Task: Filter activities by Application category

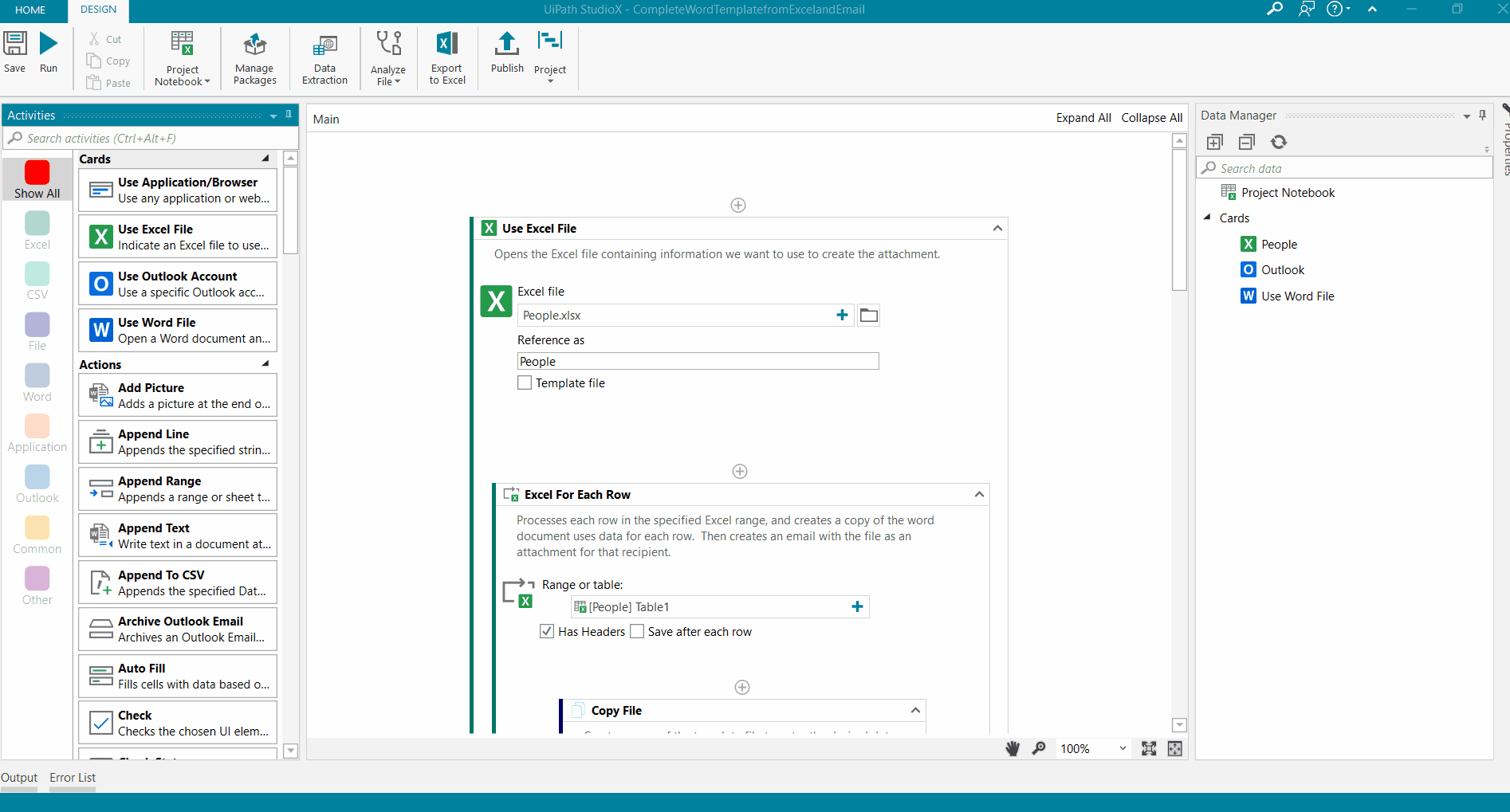Action: (37, 434)
